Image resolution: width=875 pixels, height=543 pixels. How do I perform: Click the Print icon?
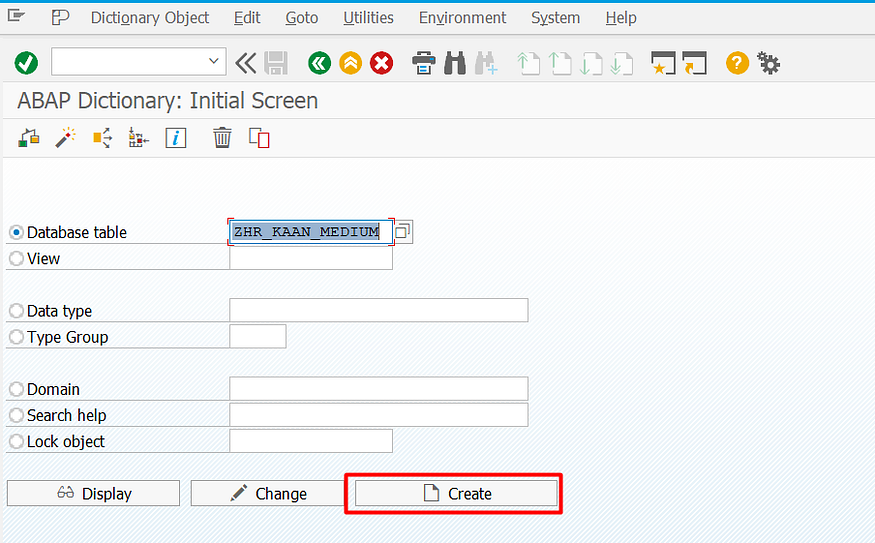click(x=424, y=63)
